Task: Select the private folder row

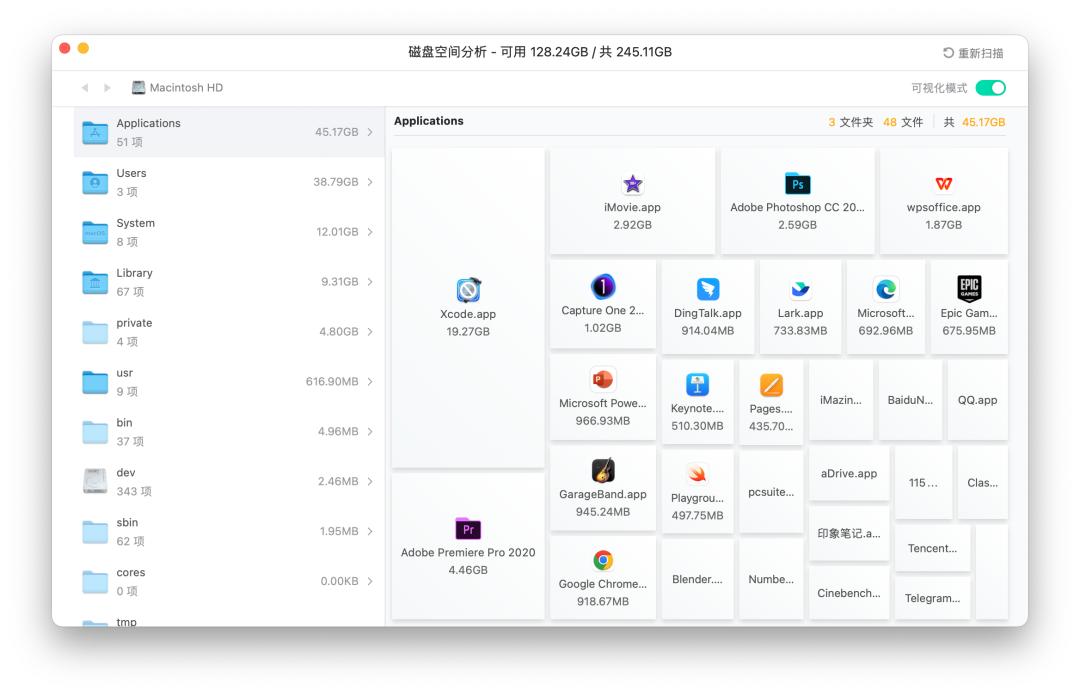Action: click(x=229, y=331)
